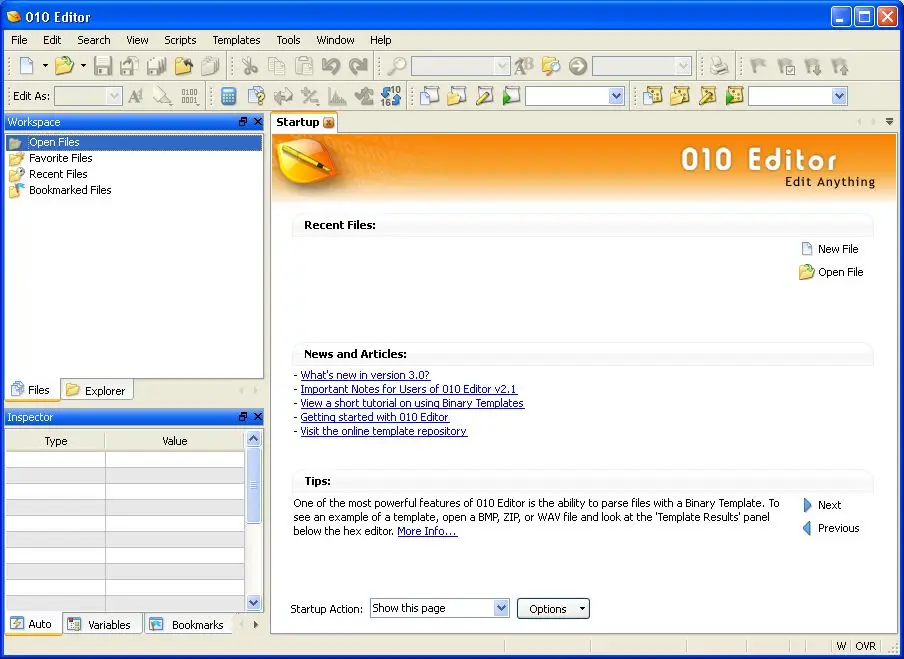Click the Save All toolbar icon
The height and width of the screenshot is (659, 904).
point(156,66)
